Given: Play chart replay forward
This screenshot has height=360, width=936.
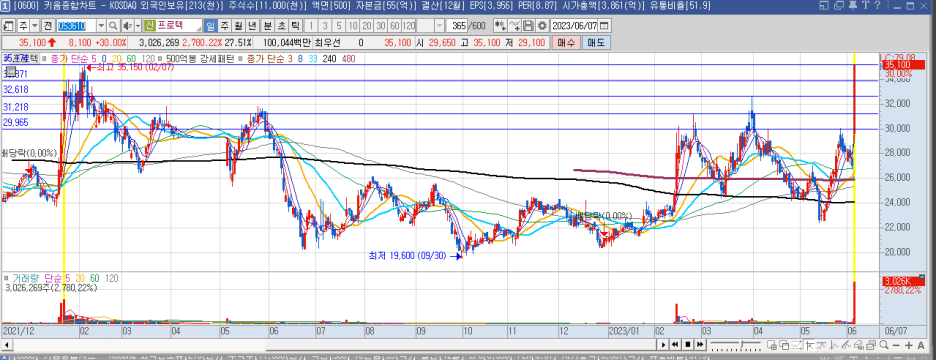Looking at the screenshot, I should coord(663,344).
